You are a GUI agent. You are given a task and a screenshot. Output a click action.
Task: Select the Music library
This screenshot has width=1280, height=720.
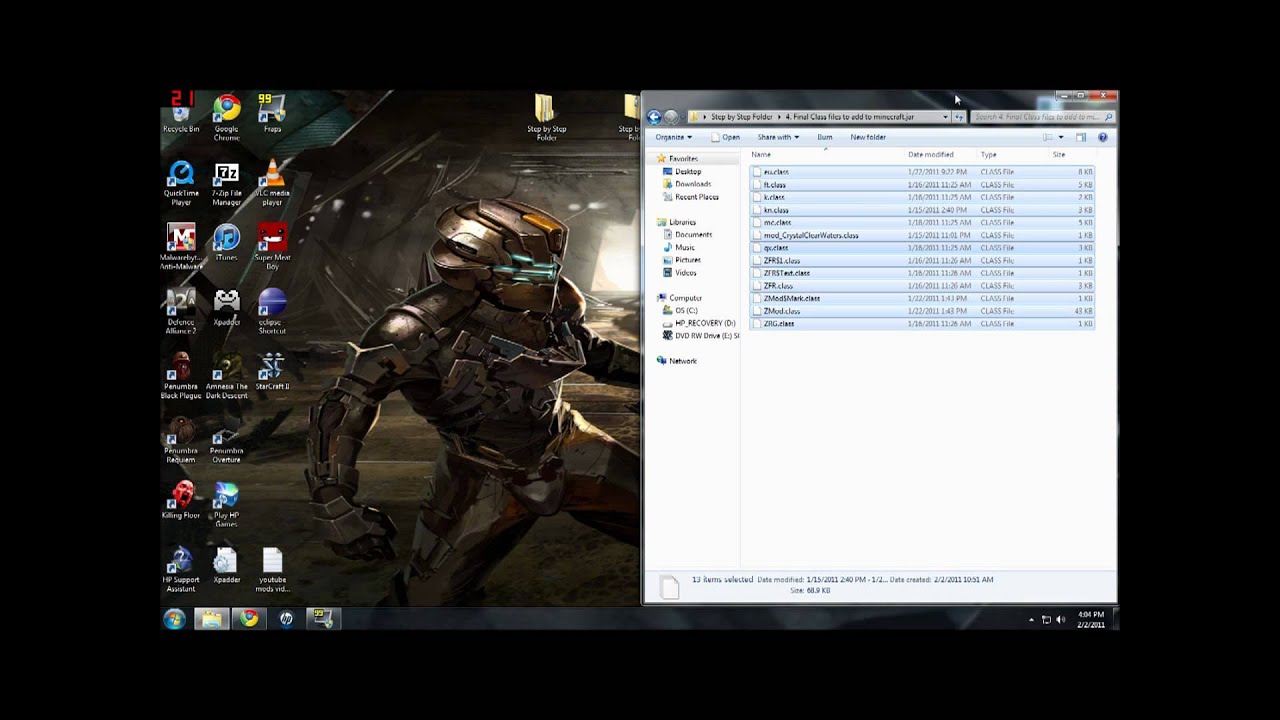[679, 248]
